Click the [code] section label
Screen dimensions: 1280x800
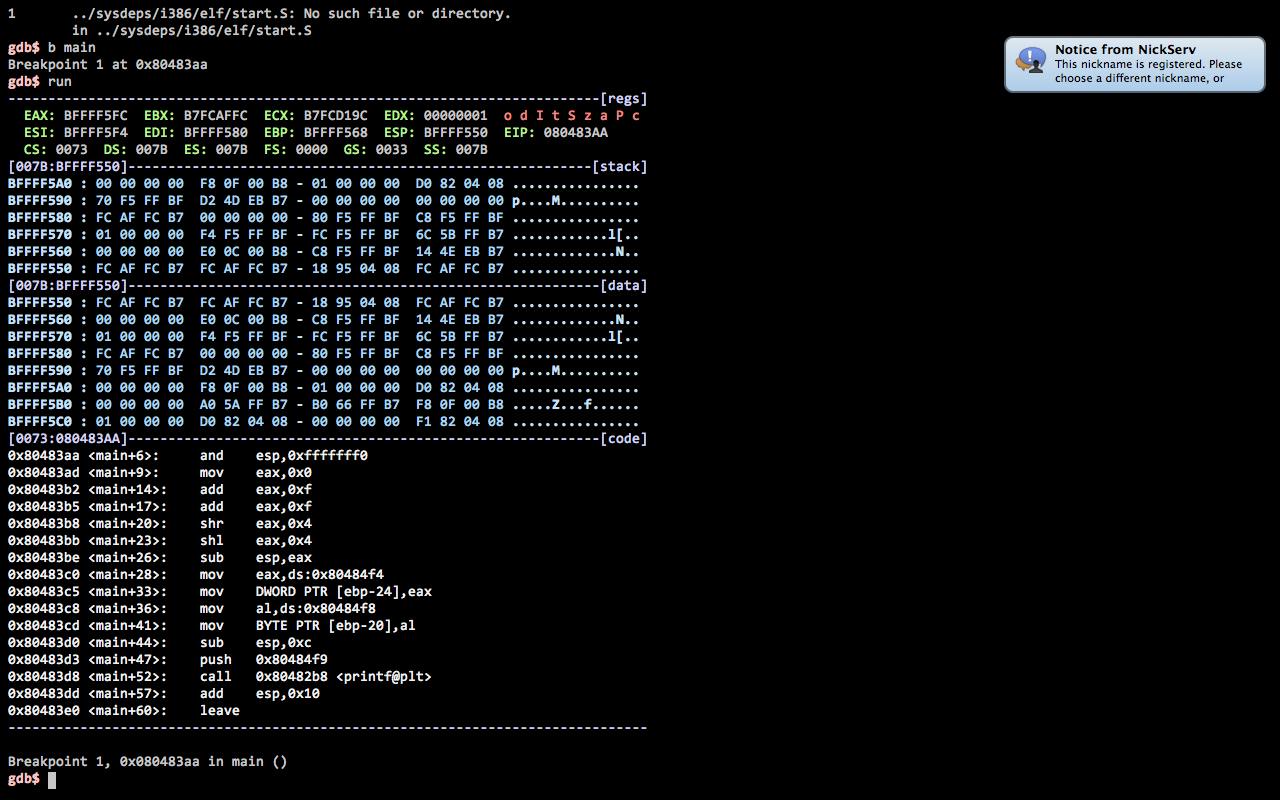pos(624,438)
